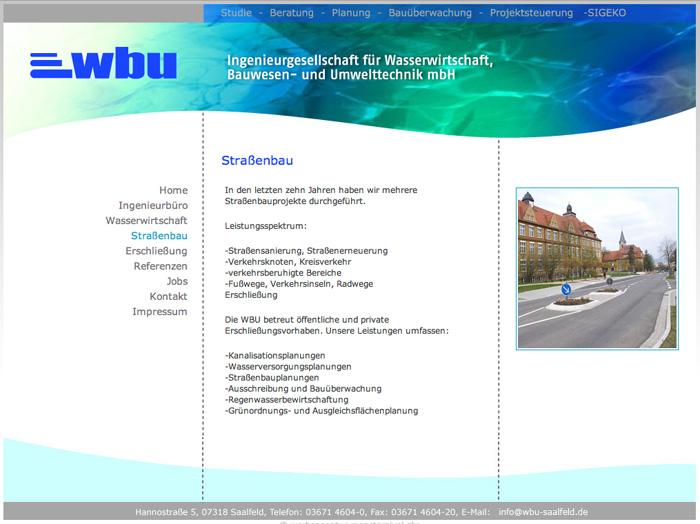Click Bauüberwachung in the top banner

coord(429,13)
